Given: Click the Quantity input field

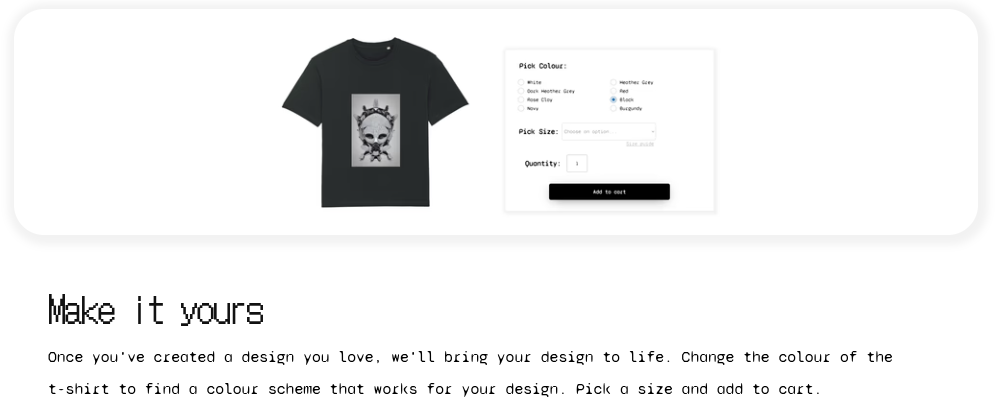Looking at the screenshot, I should coord(577,163).
